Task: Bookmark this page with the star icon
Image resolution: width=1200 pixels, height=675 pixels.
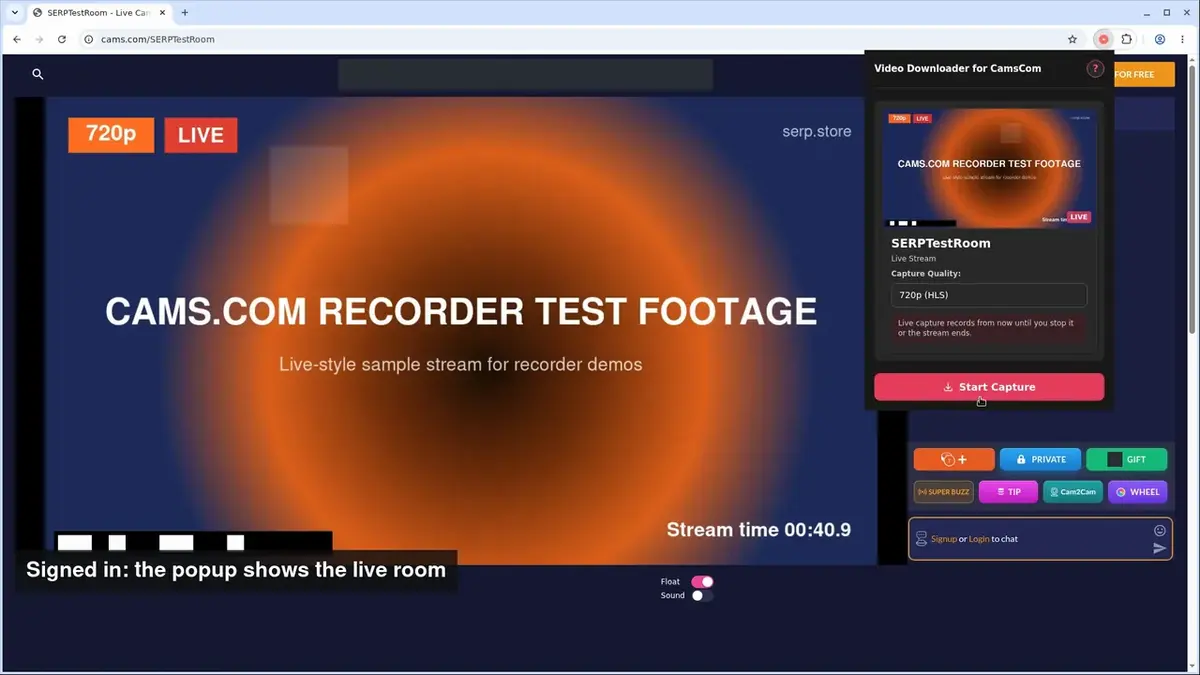Action: [1073, 39]
